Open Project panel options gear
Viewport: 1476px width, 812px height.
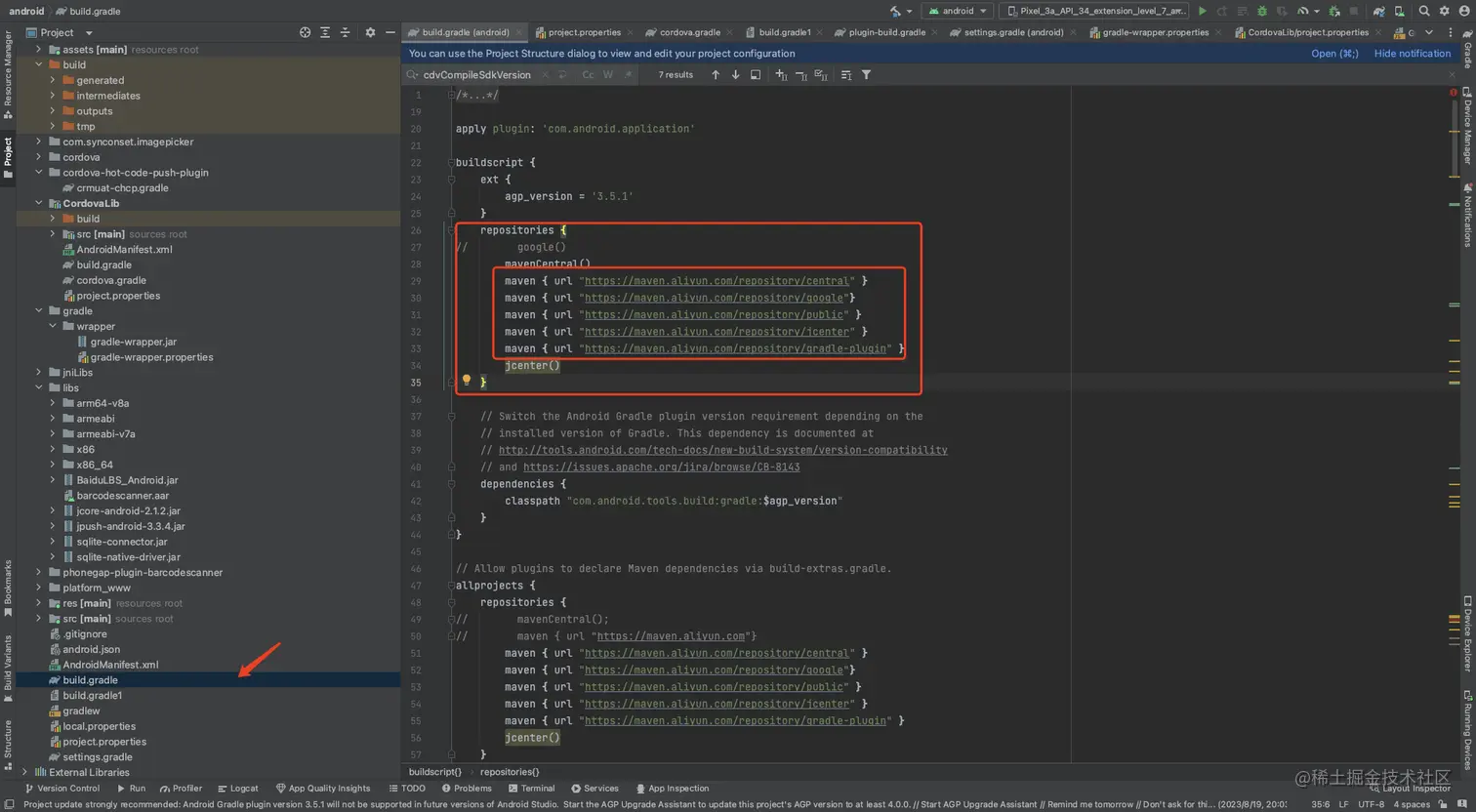[370, 32]
